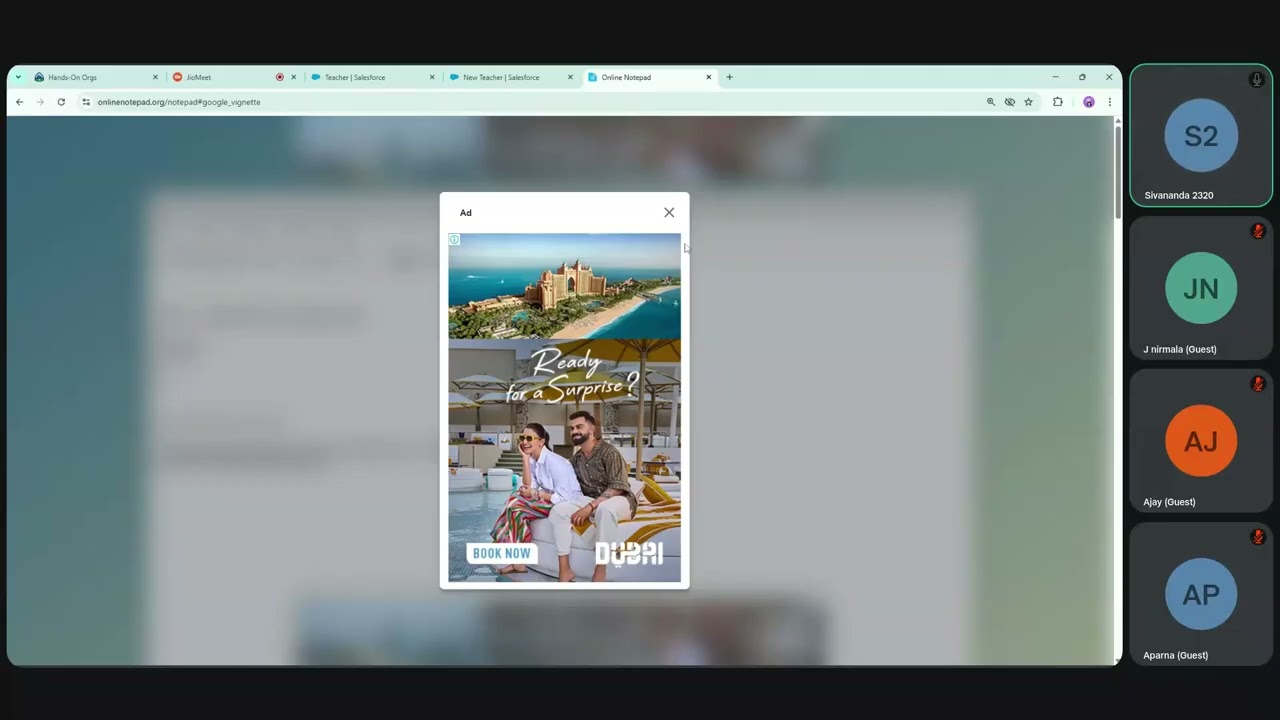Viewport: 1280px width, 720px height.
Task: Open the Extensions puzzle menu
Action: pos(1058,102)
